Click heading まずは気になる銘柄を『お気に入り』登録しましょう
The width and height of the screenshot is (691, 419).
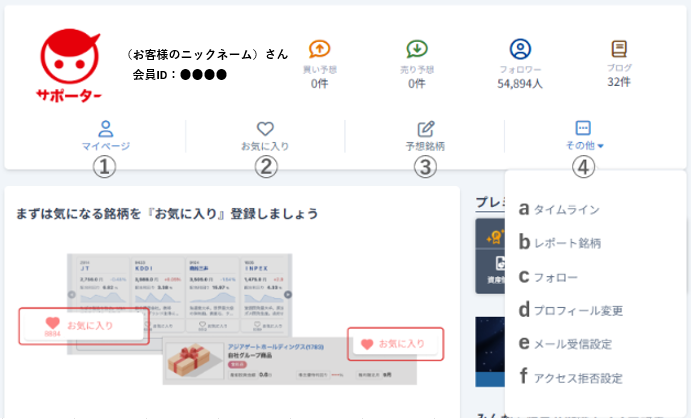coord(167,214)
